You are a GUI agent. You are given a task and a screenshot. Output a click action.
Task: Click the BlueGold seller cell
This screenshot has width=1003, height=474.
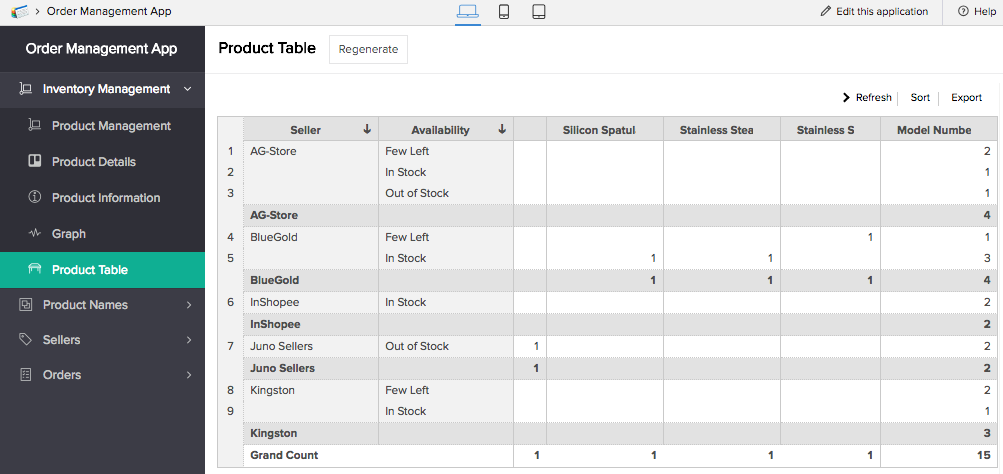(274, 237)
